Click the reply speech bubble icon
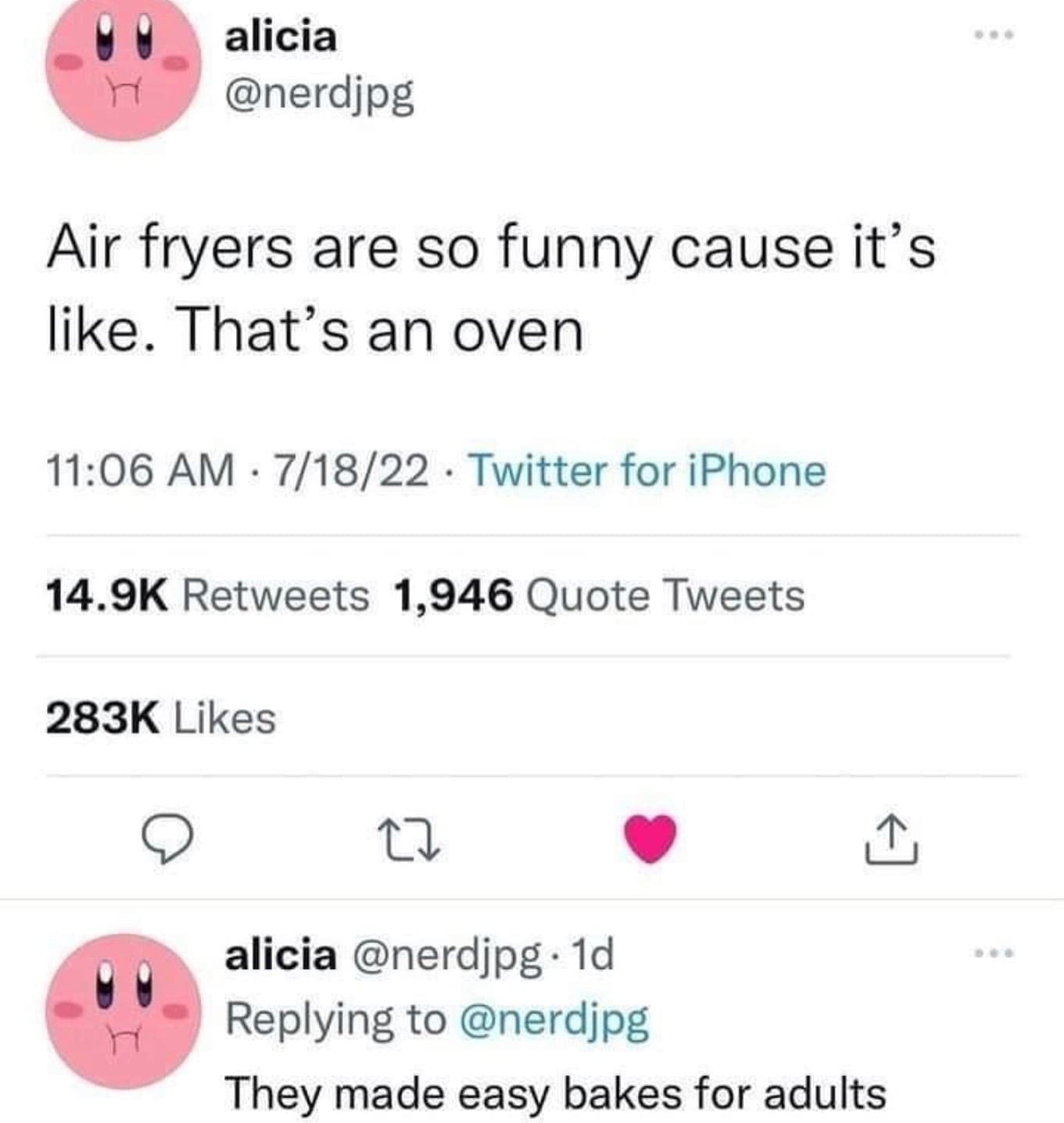This screenshot has height=1123, width=1064. pos(167,840)
